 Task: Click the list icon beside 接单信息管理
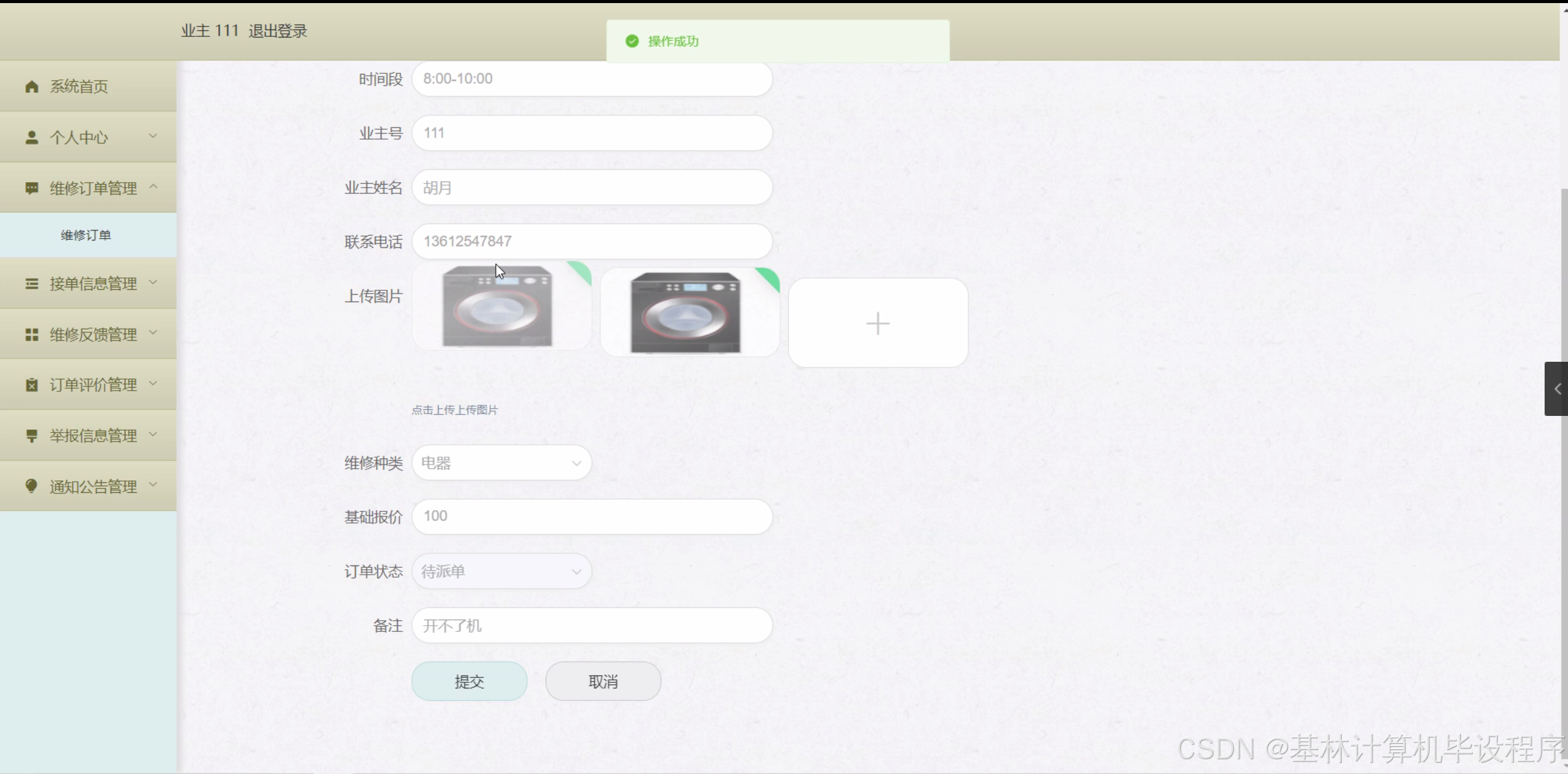coord(32,284)
